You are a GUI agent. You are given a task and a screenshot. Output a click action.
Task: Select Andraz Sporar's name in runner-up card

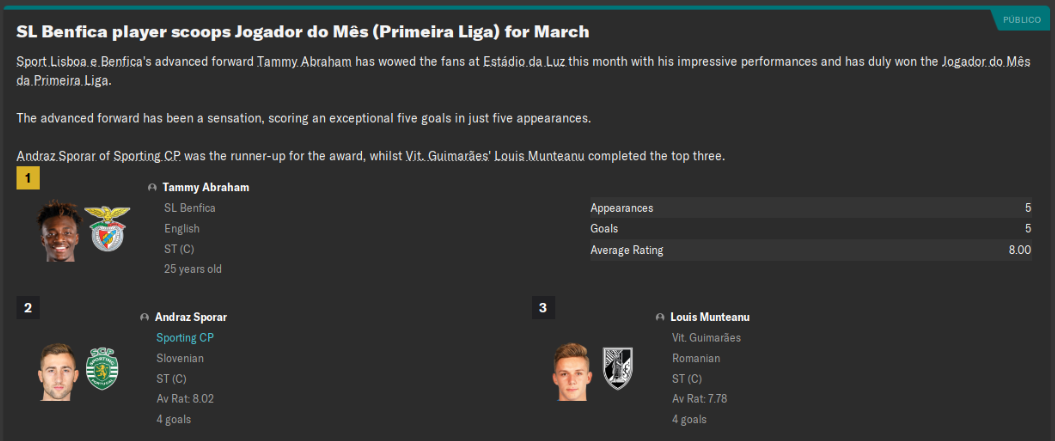[191, 317]
